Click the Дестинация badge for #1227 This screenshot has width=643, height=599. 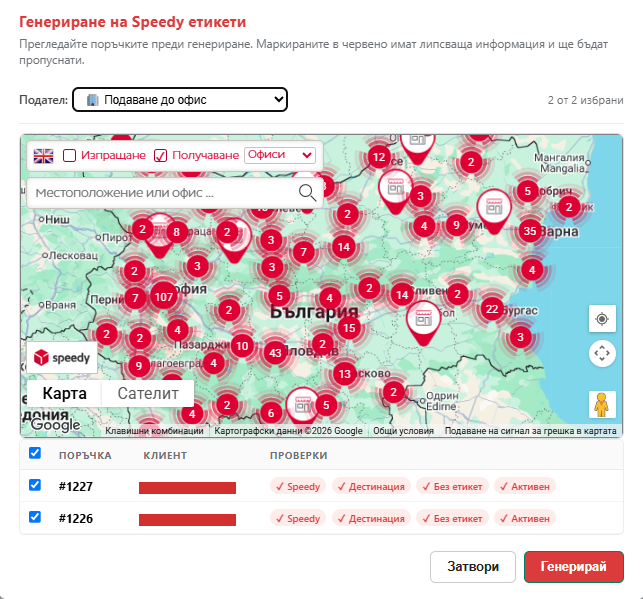click(x=371, y=486)
